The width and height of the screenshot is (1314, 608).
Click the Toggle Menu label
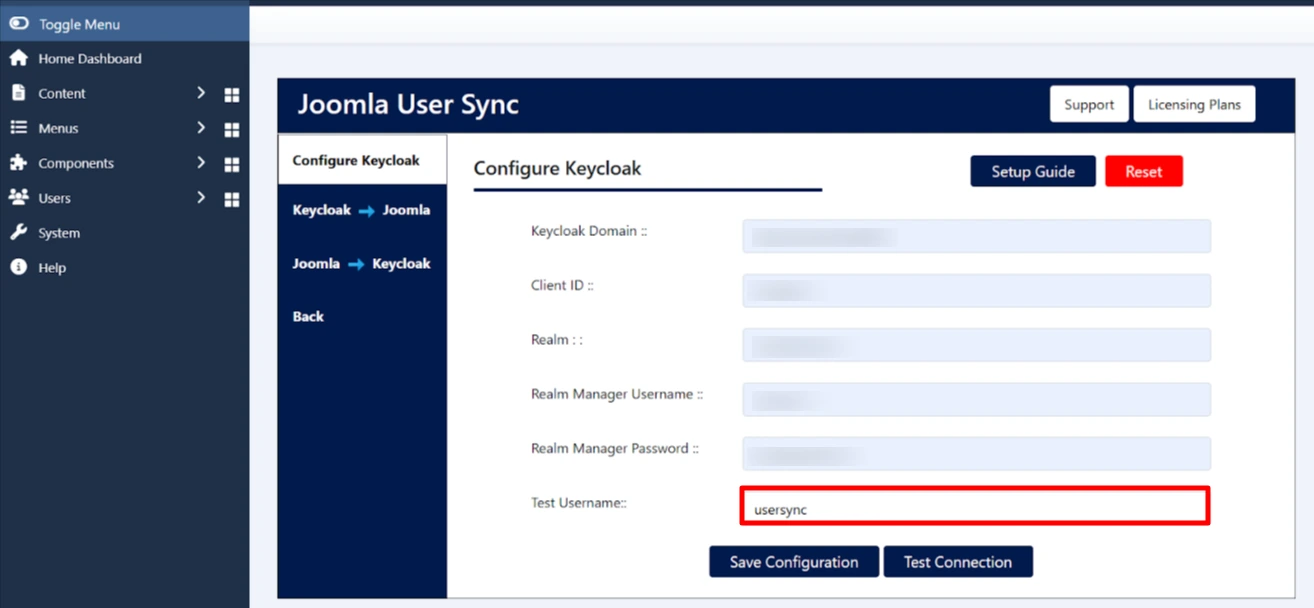coord(79,24)
